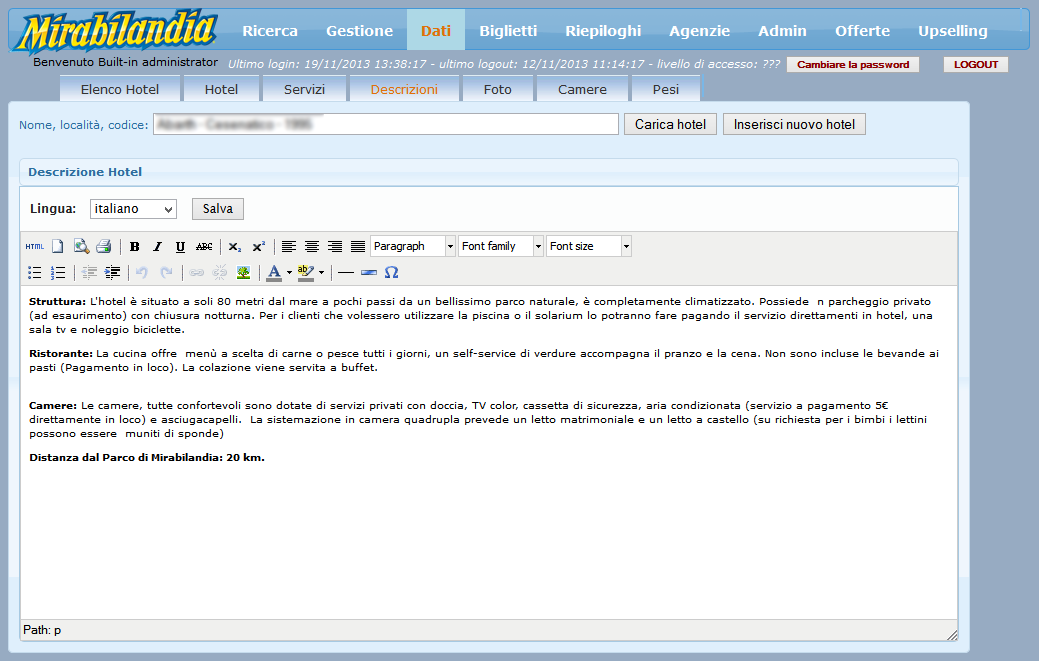Click the 'Distanza dal Parco di Mirabilandia' line

[x=147, y=458]
